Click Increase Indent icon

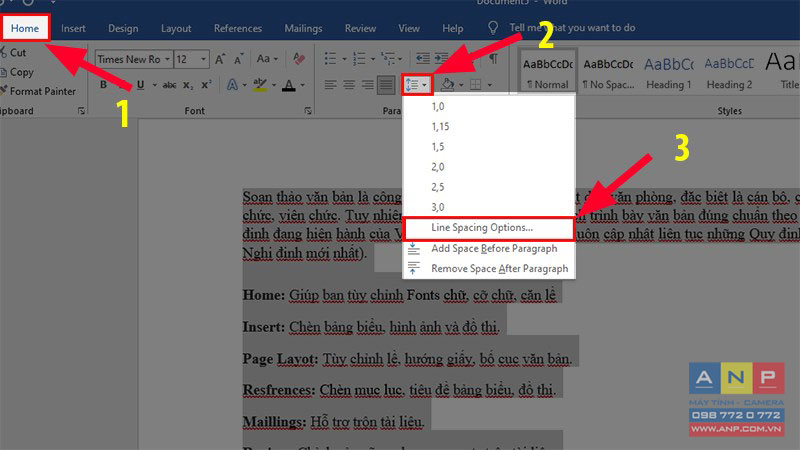click(x=442, y=58)
